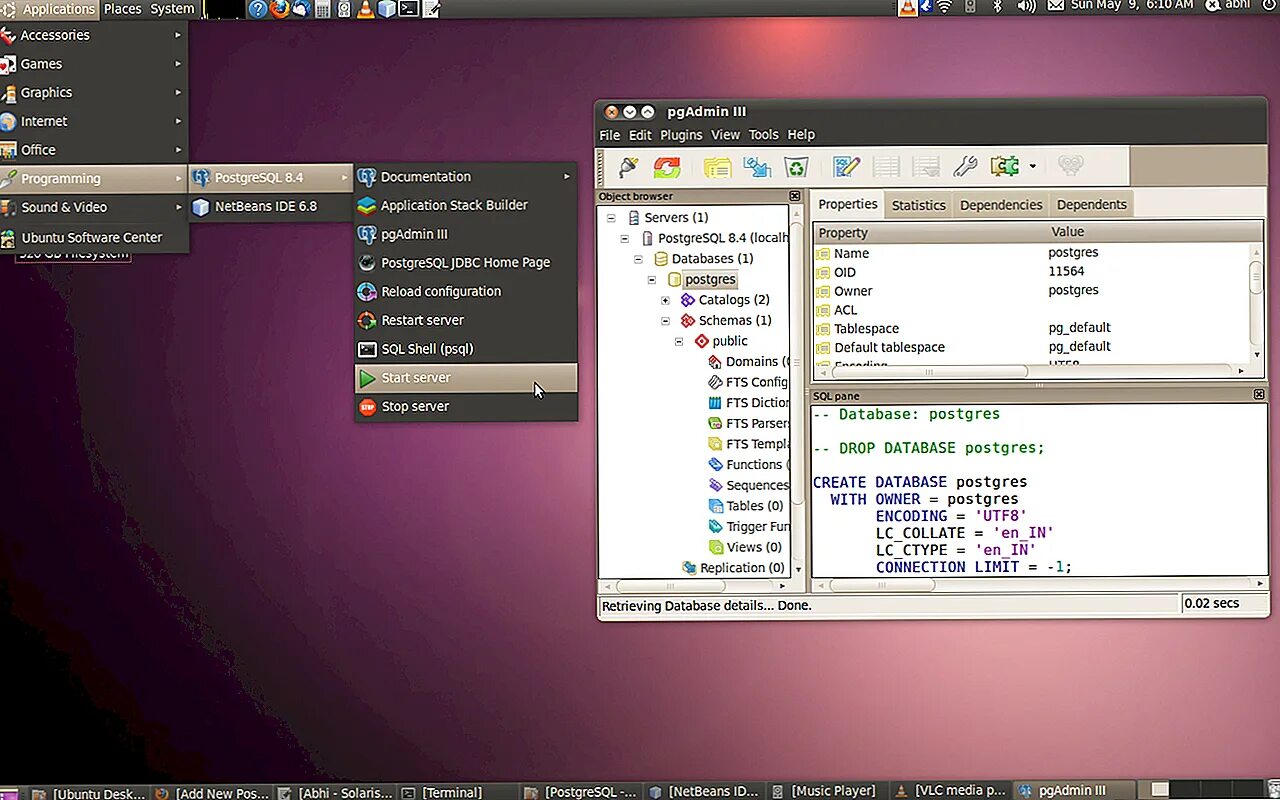This screenshot has width=1280, height=800.
Task: Choose Reload configuration menu entry
Action: 466,292
